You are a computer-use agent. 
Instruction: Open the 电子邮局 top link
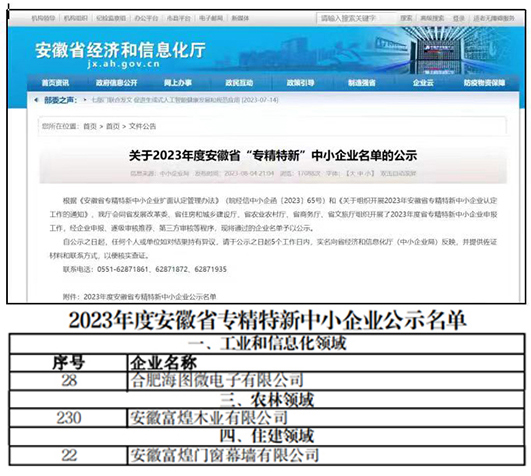[x=211, y=18]
